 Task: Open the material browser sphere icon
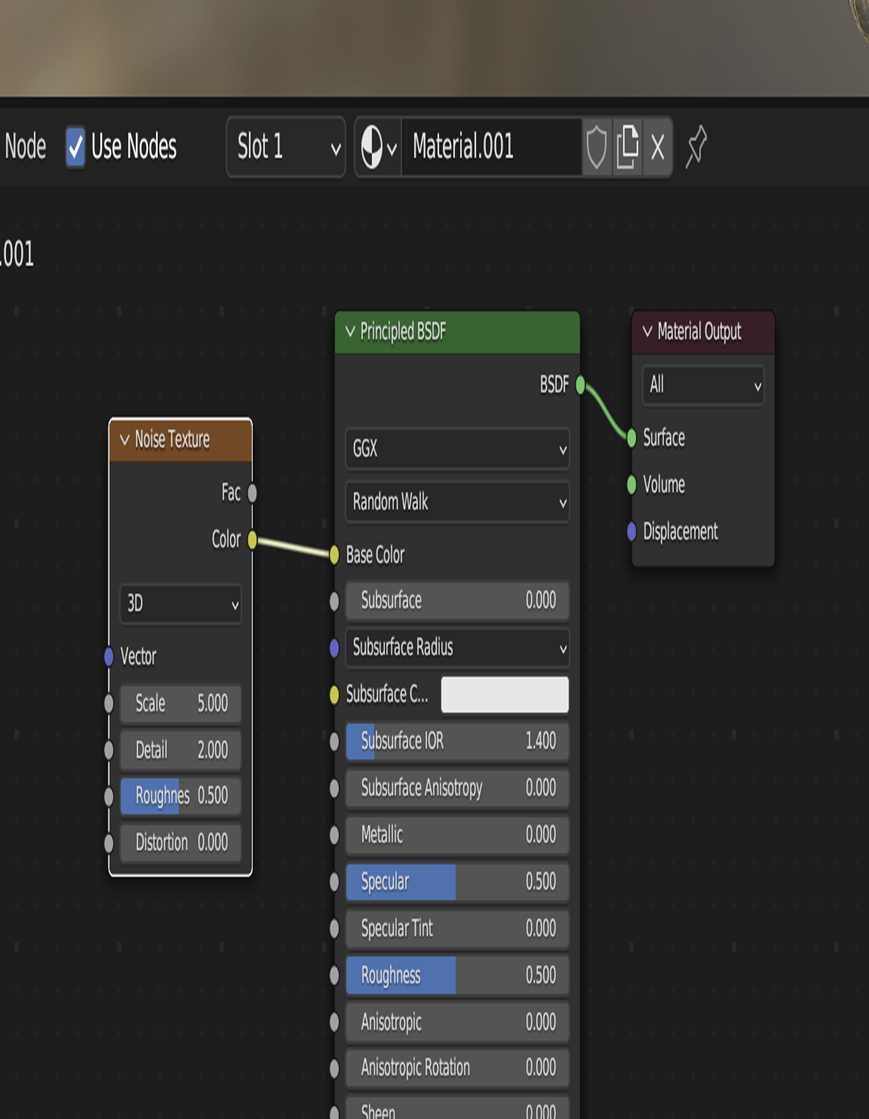click(370, 147)
